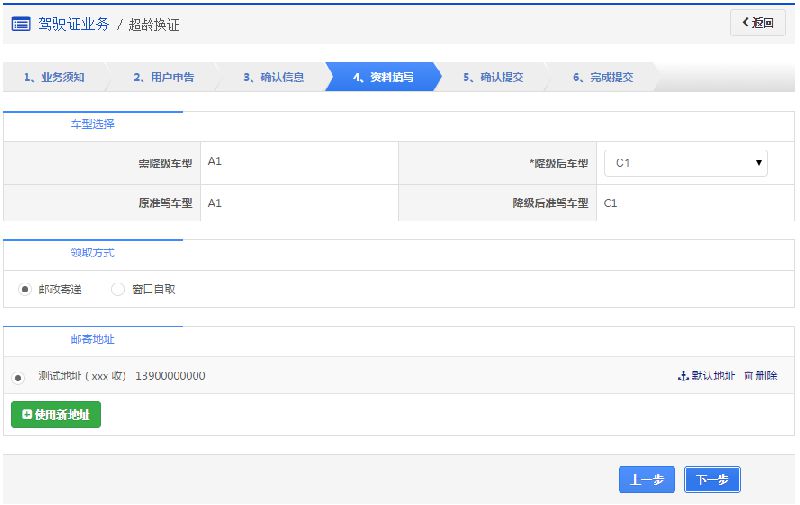
Task: Select the 测试地址 address radio button
Action: point(18,377)
